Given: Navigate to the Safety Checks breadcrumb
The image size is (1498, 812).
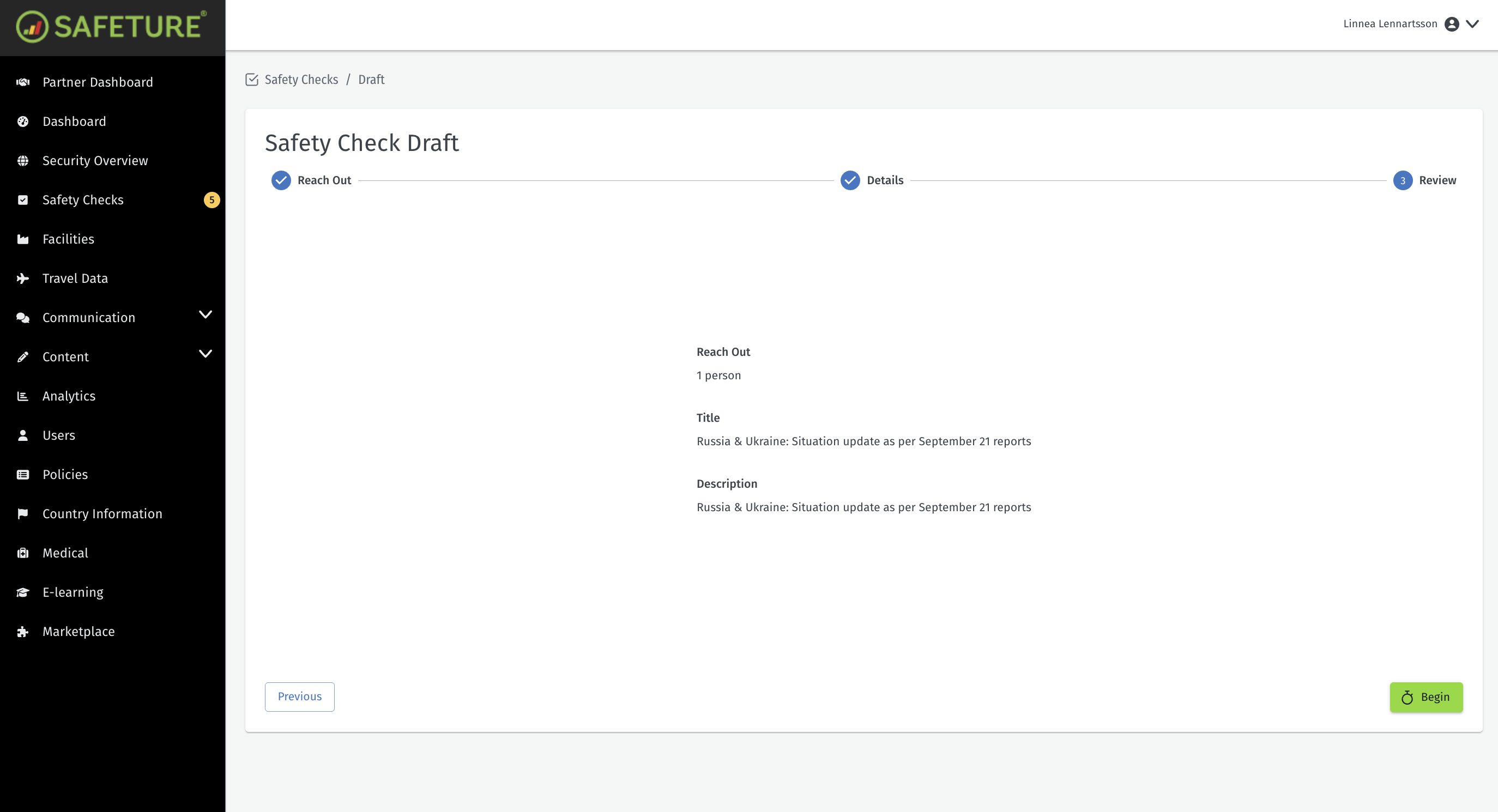Looking at the screenshot, I should 301,80.
